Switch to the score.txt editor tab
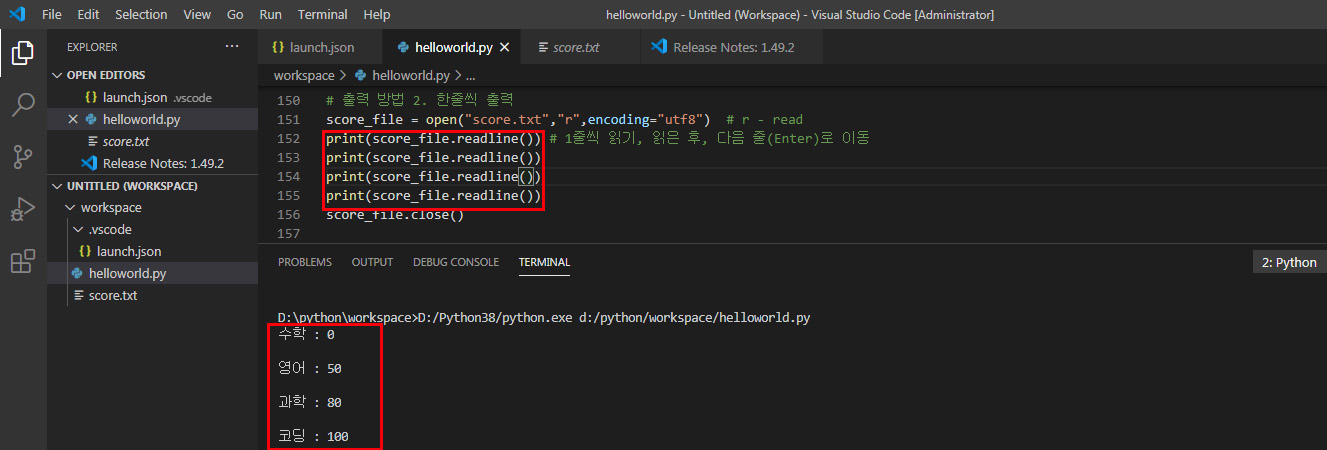The image size is (1327, 450). click(x=581, y=47)
